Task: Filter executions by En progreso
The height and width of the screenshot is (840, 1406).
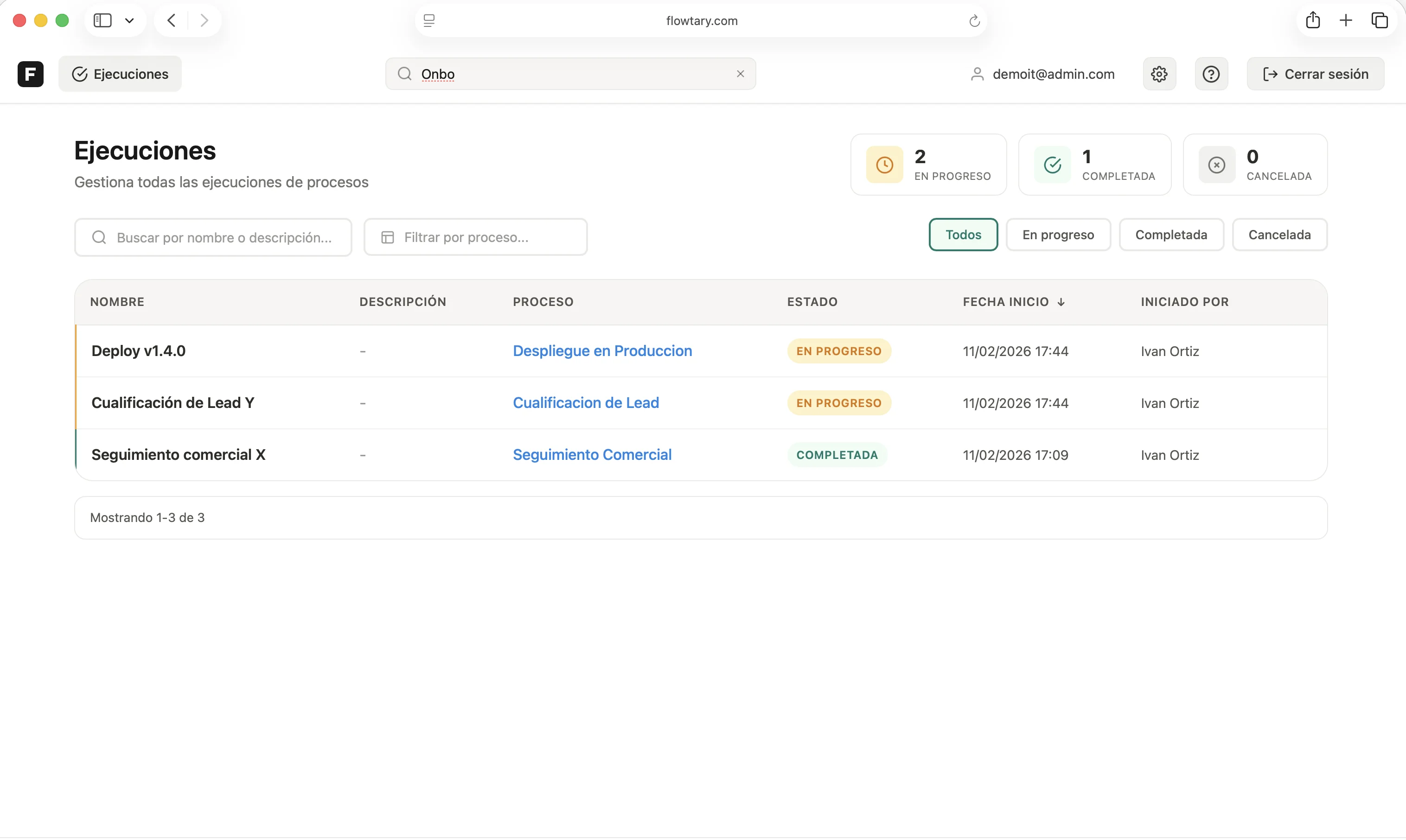Action: [x=1058, y=235]
